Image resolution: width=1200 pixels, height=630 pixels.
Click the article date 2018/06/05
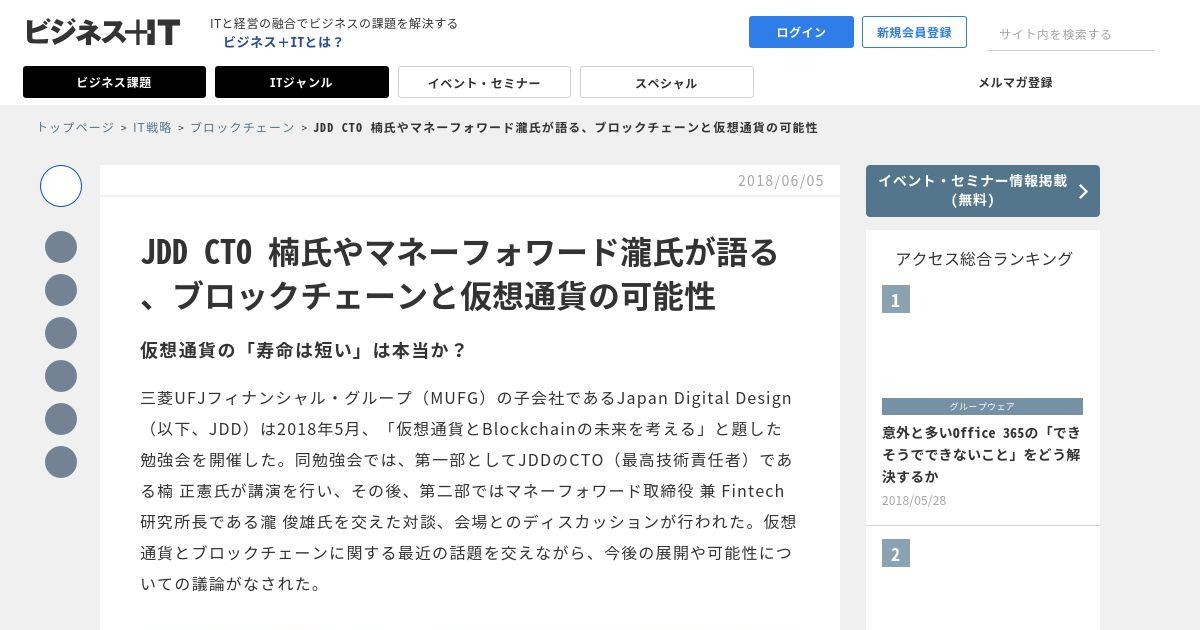781,181
